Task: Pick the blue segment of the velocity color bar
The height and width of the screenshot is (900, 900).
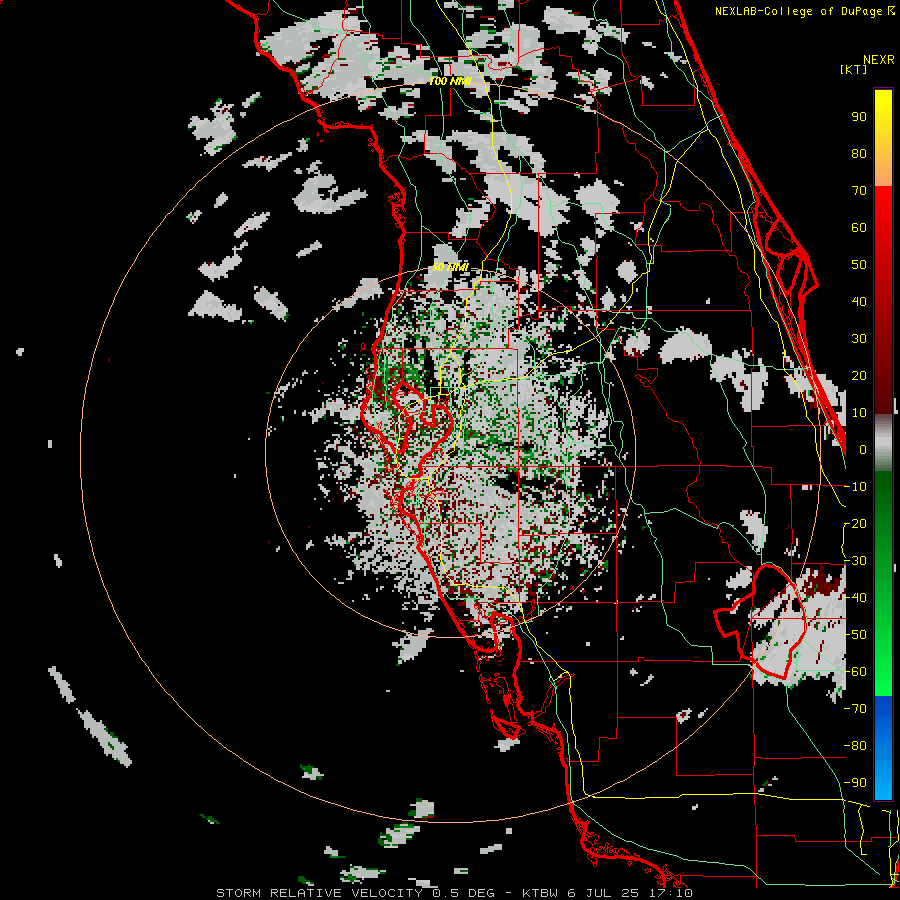Action: pyautogui.click(x=883, y=747)
